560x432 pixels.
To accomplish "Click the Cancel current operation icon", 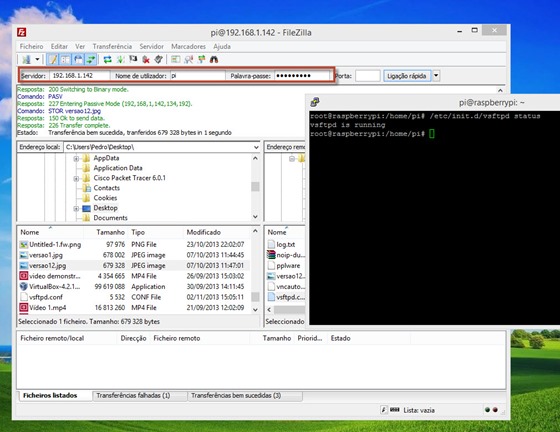I will pyautogui.click(x=133, y=59).
